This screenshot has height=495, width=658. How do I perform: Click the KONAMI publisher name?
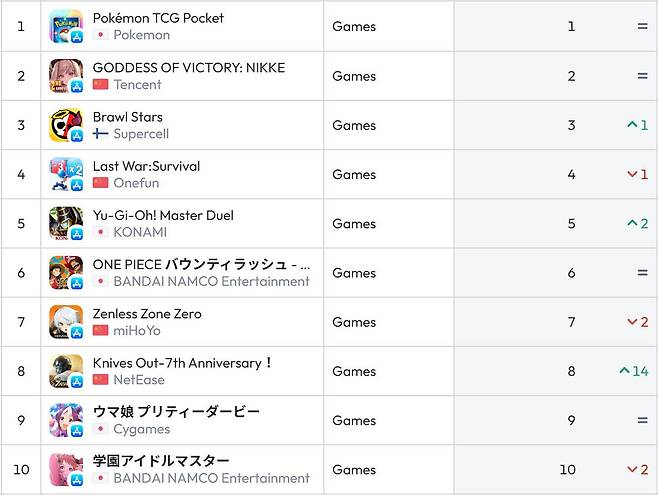pos(140,232)
